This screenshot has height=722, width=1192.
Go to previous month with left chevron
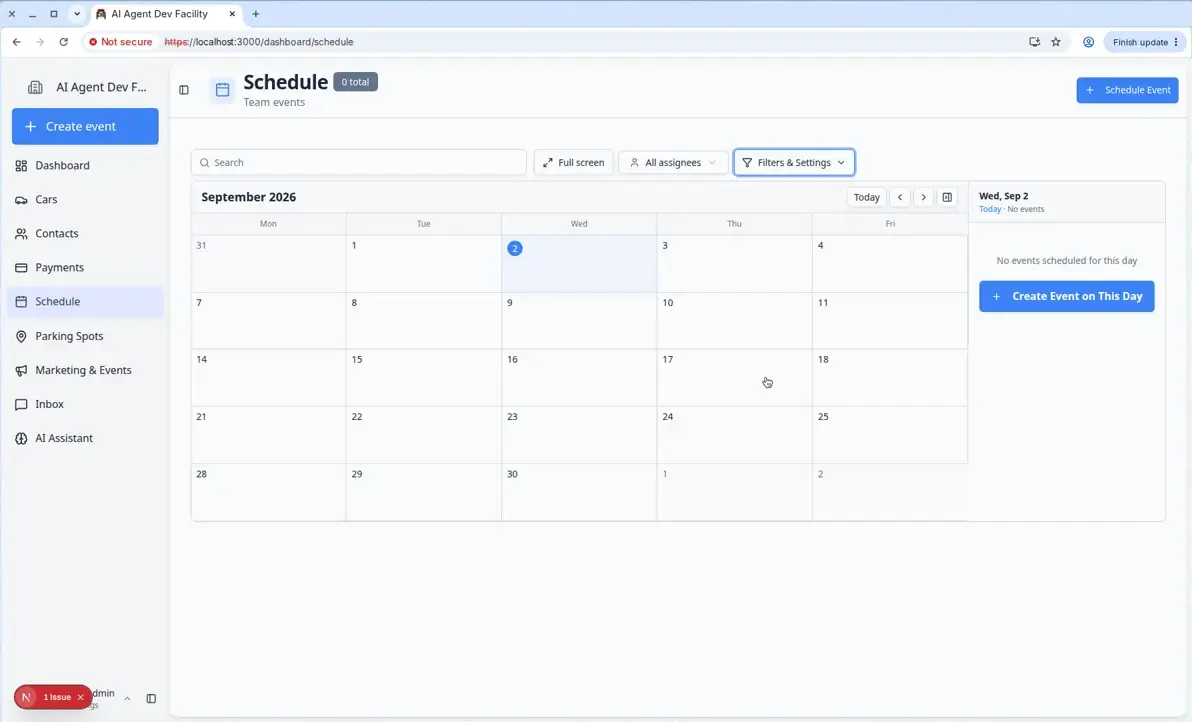pos(900,197)
